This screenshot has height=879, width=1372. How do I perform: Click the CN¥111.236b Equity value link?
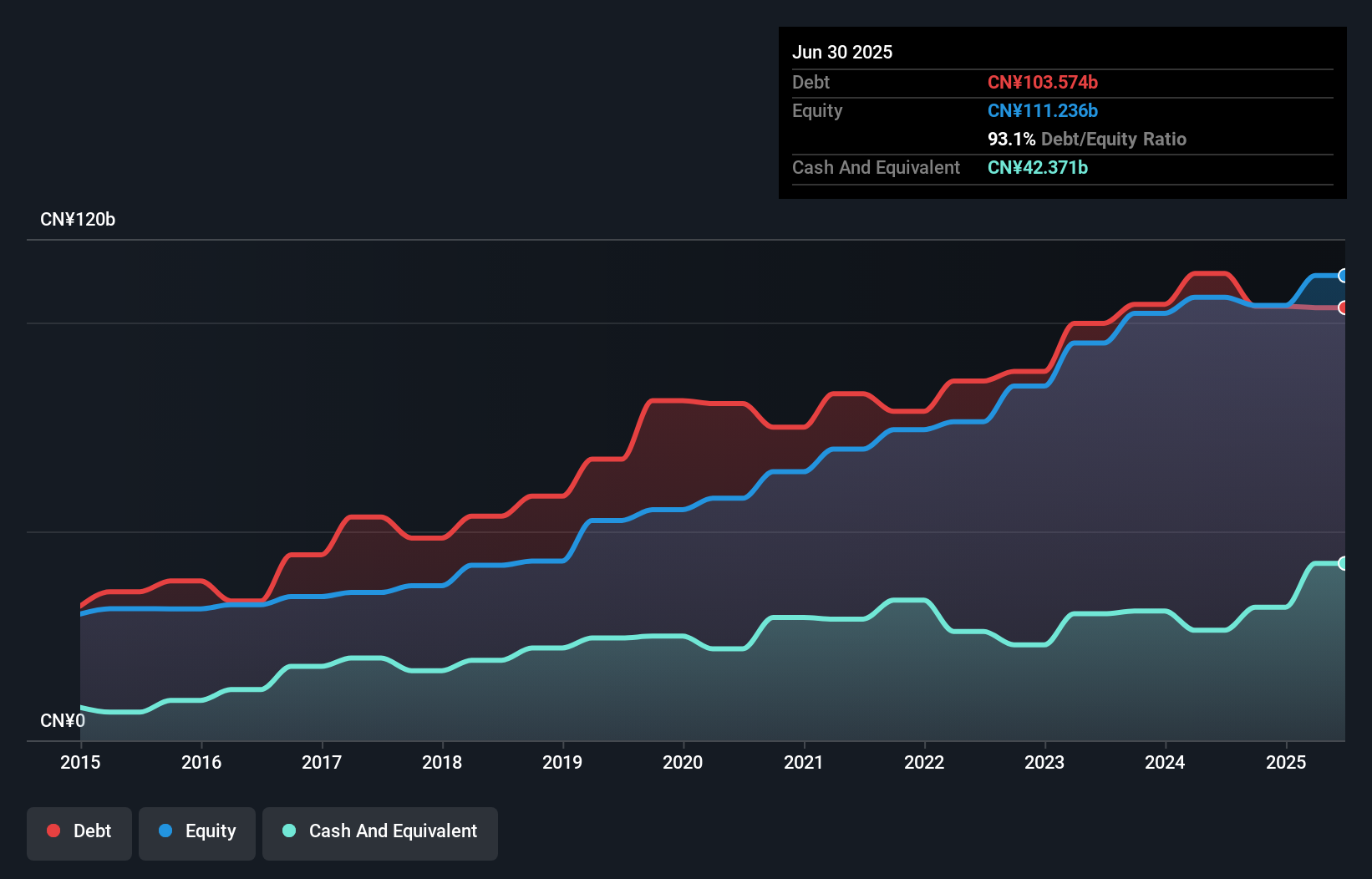click(x=1043, y=110)
